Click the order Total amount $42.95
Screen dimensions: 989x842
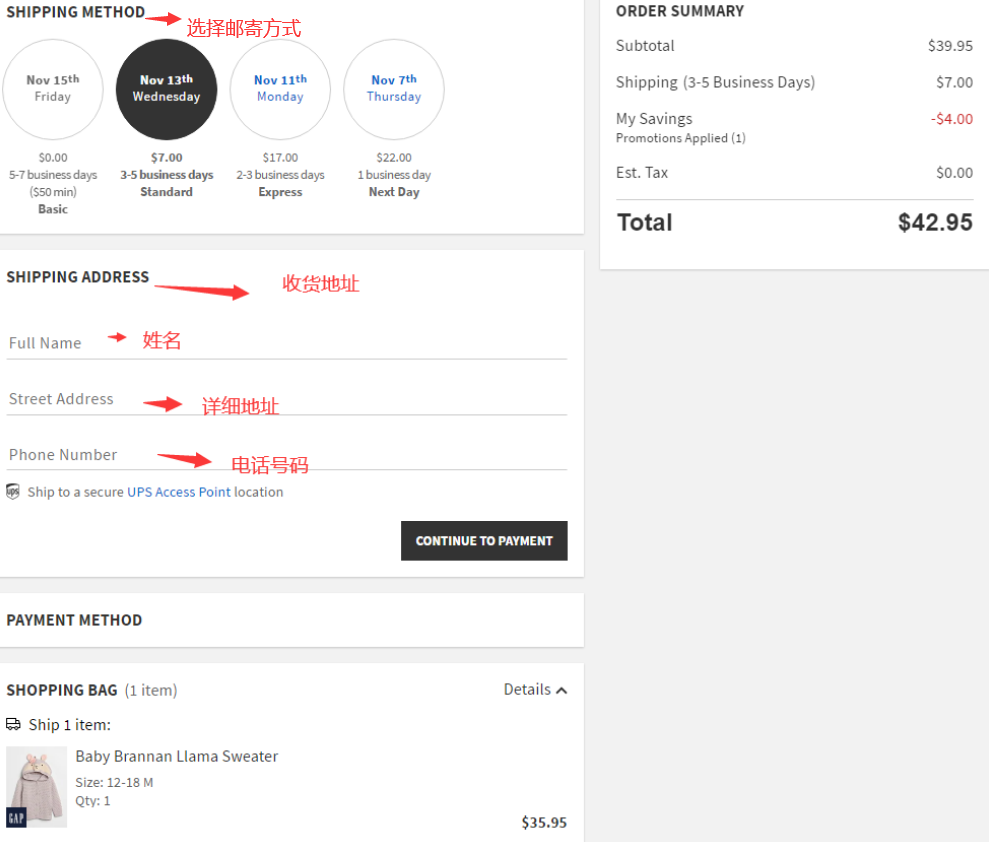934,222
